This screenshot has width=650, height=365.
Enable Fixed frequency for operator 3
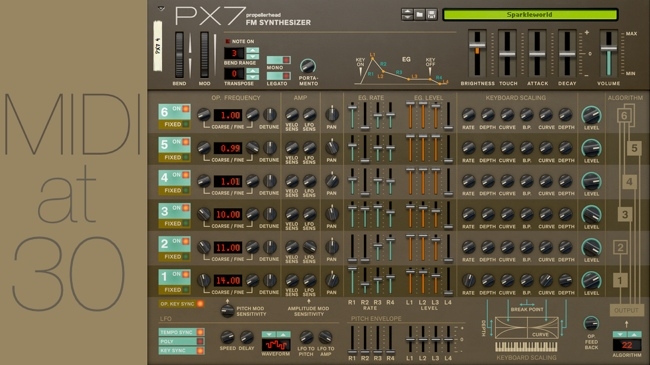[175, 223]
